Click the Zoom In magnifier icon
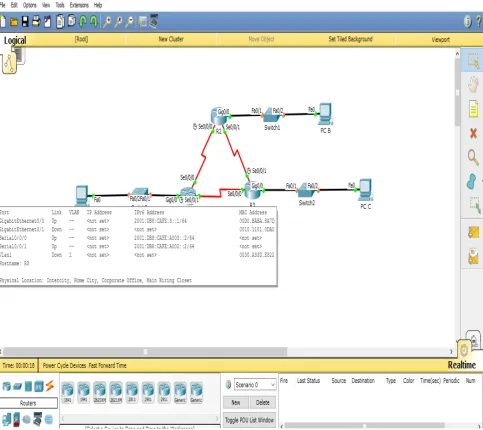Screen dimensions: 483x430 [x=107, y=22]
